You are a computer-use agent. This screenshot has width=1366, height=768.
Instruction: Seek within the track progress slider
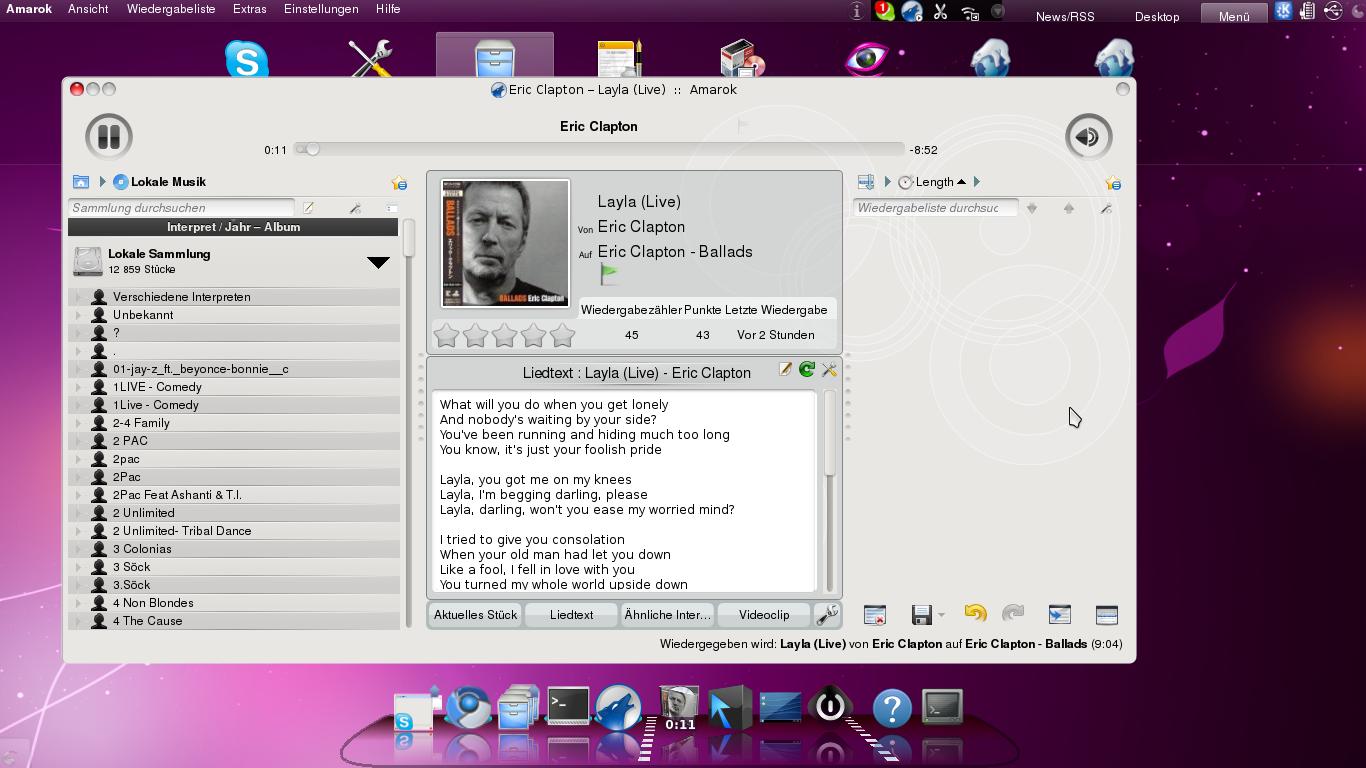599,150
